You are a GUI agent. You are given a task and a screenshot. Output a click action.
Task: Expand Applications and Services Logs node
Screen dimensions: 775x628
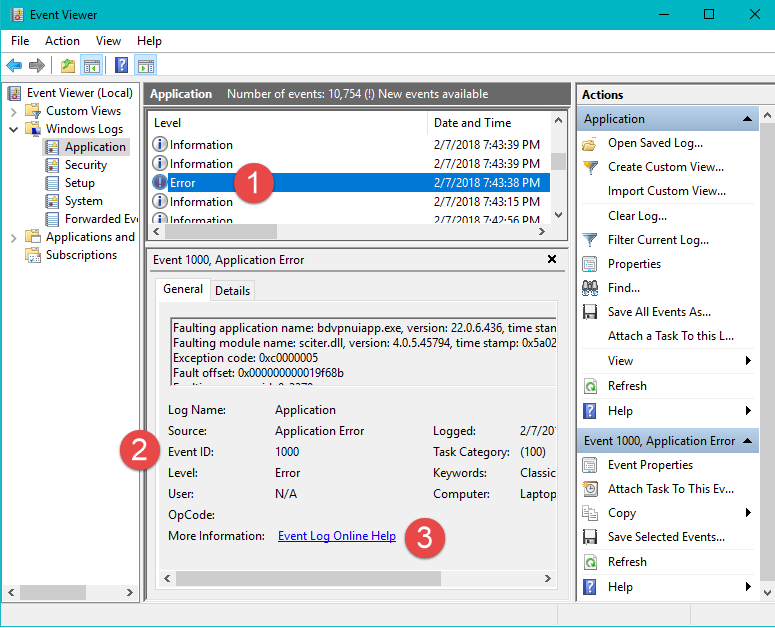click(14, 237)
